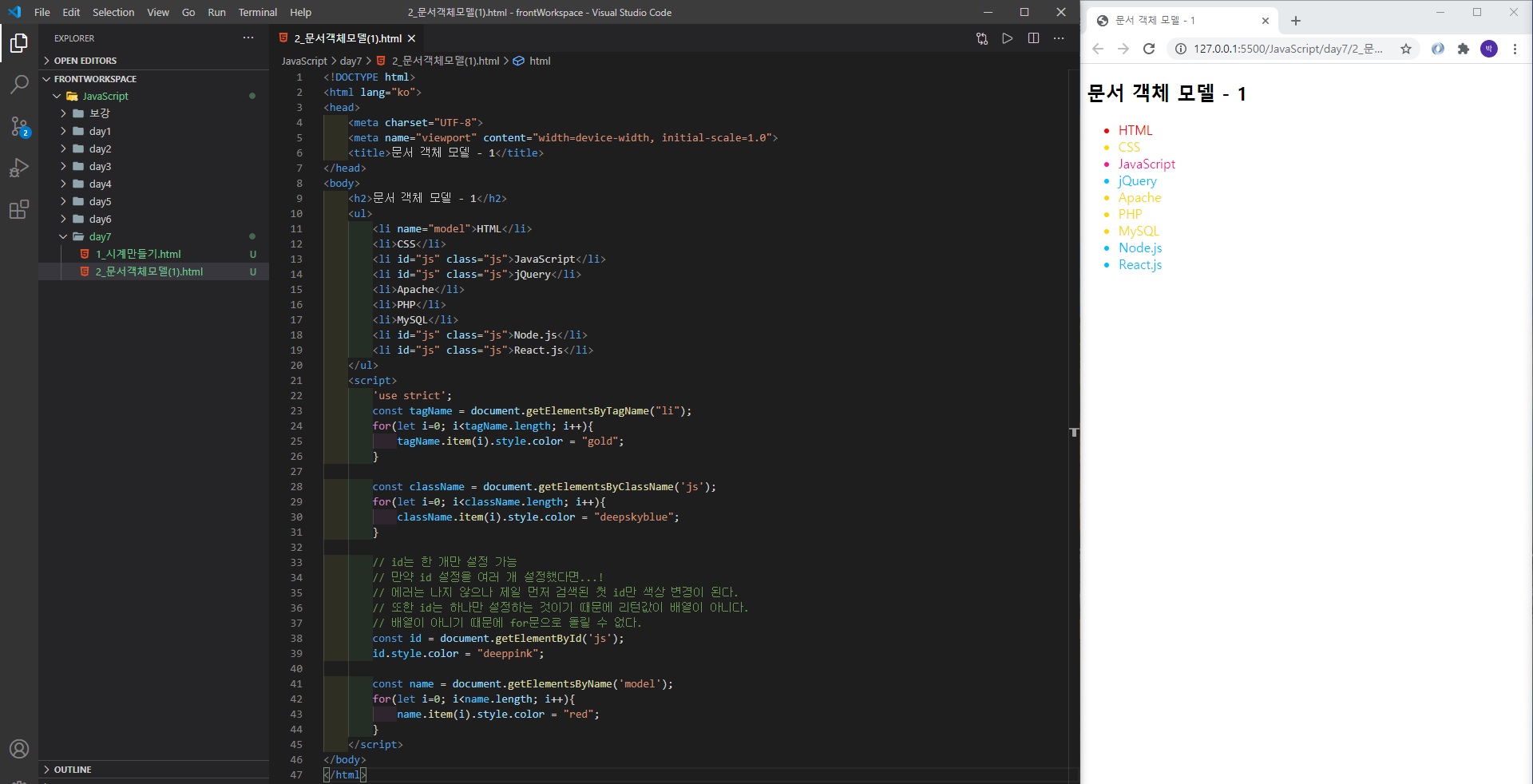Viewport: 1533px width, 784px height.
Task: Click the Run code play icon
Action: click(1008, 38)
